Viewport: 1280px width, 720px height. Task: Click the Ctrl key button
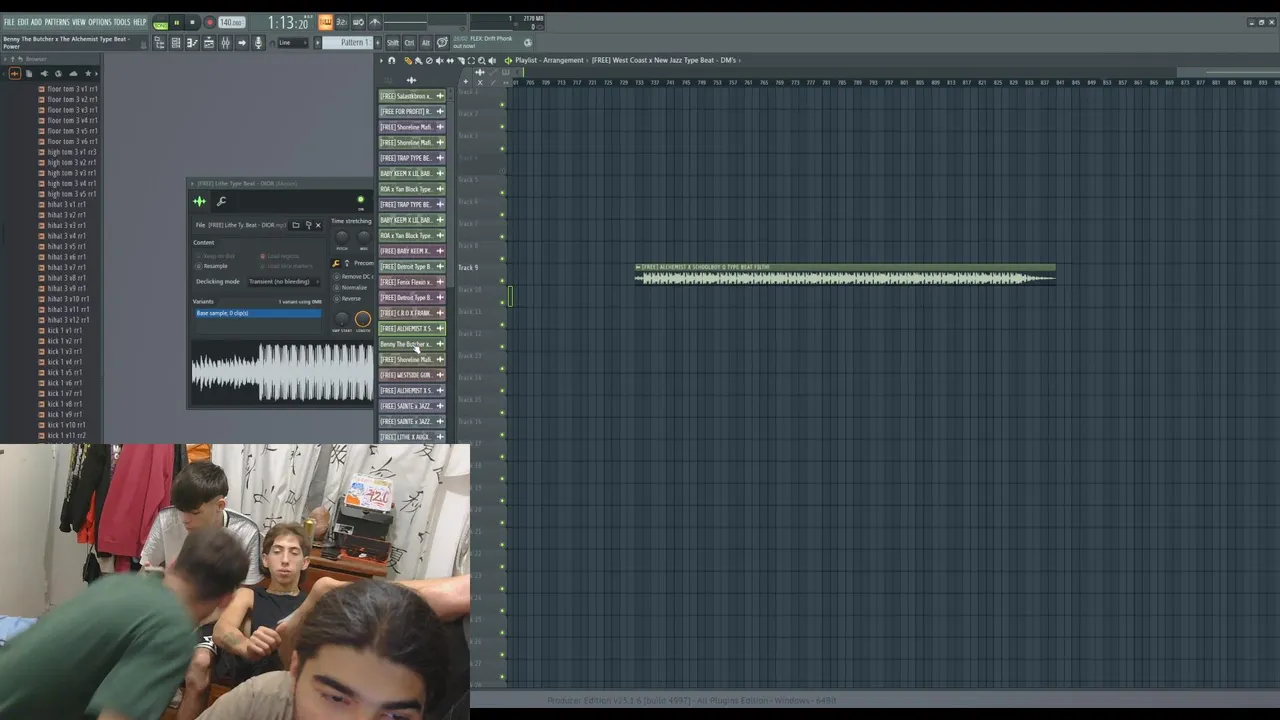[x=409, y=43]
